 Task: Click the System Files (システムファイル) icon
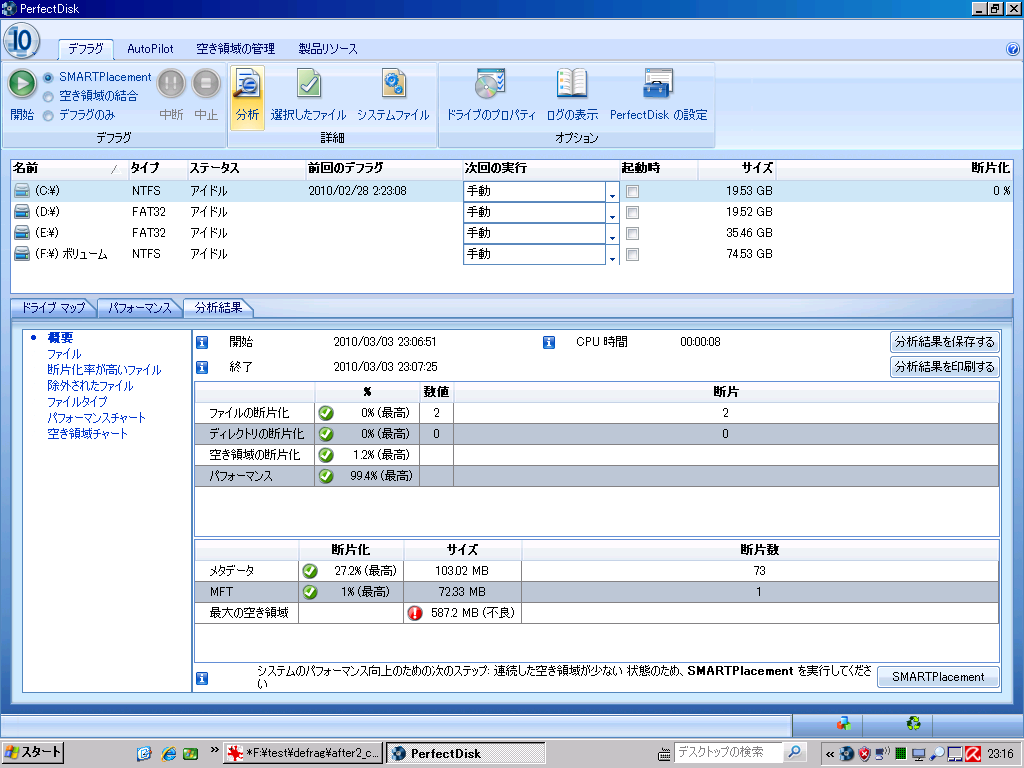coord(393,85)
